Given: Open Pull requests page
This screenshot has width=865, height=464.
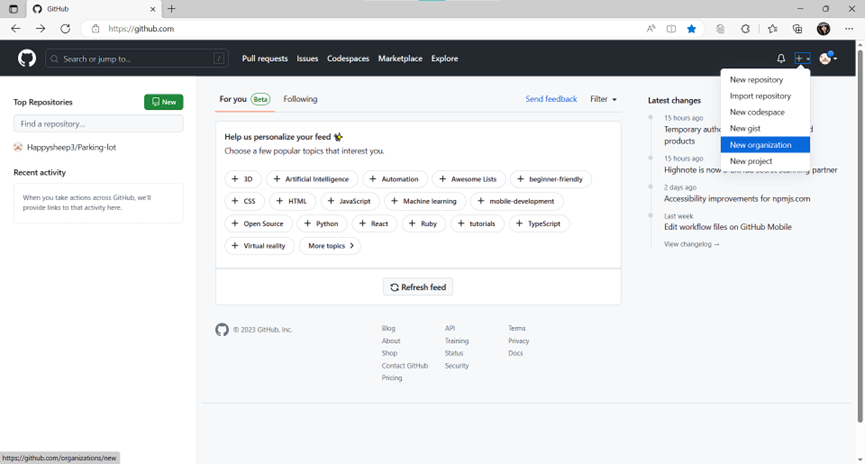Looking at the screenshot, I should pos(265,58).
